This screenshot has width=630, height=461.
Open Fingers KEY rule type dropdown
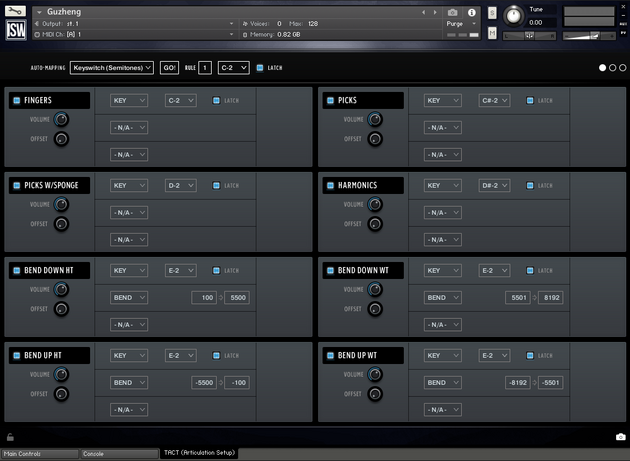pos(129,100)
